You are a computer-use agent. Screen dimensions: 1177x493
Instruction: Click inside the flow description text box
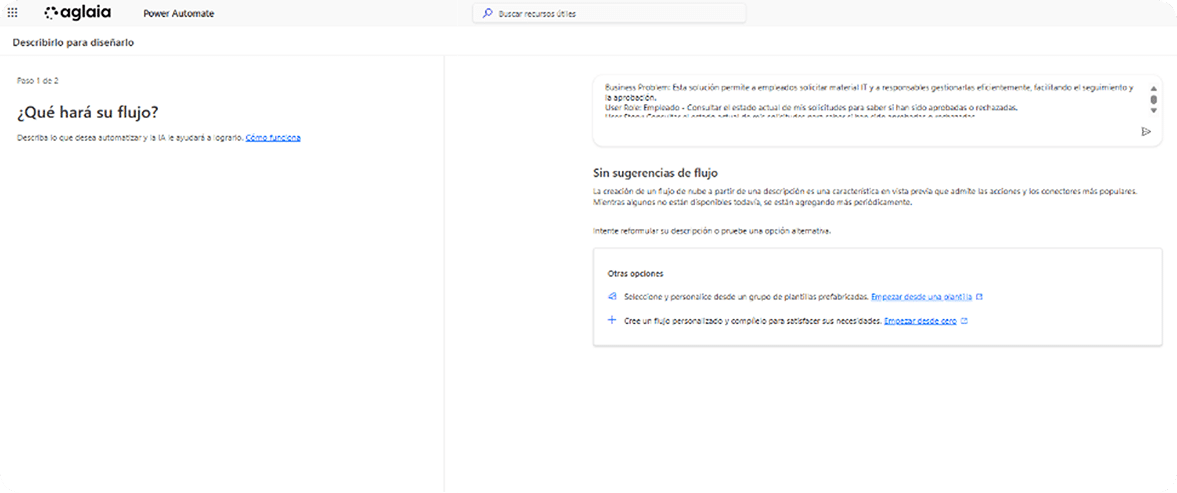[860, 100]
